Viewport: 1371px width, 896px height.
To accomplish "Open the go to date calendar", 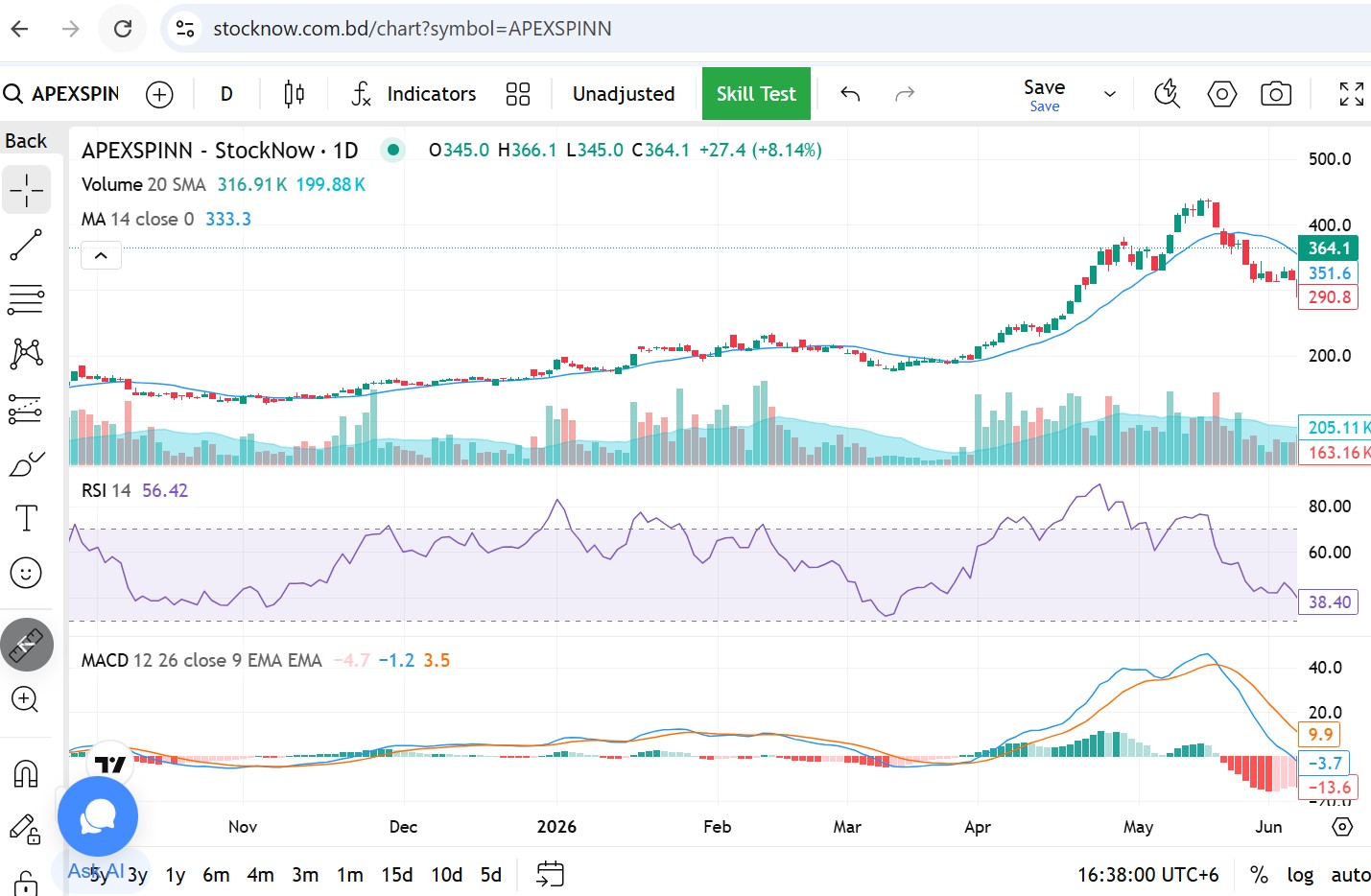I will pos(550,874).
